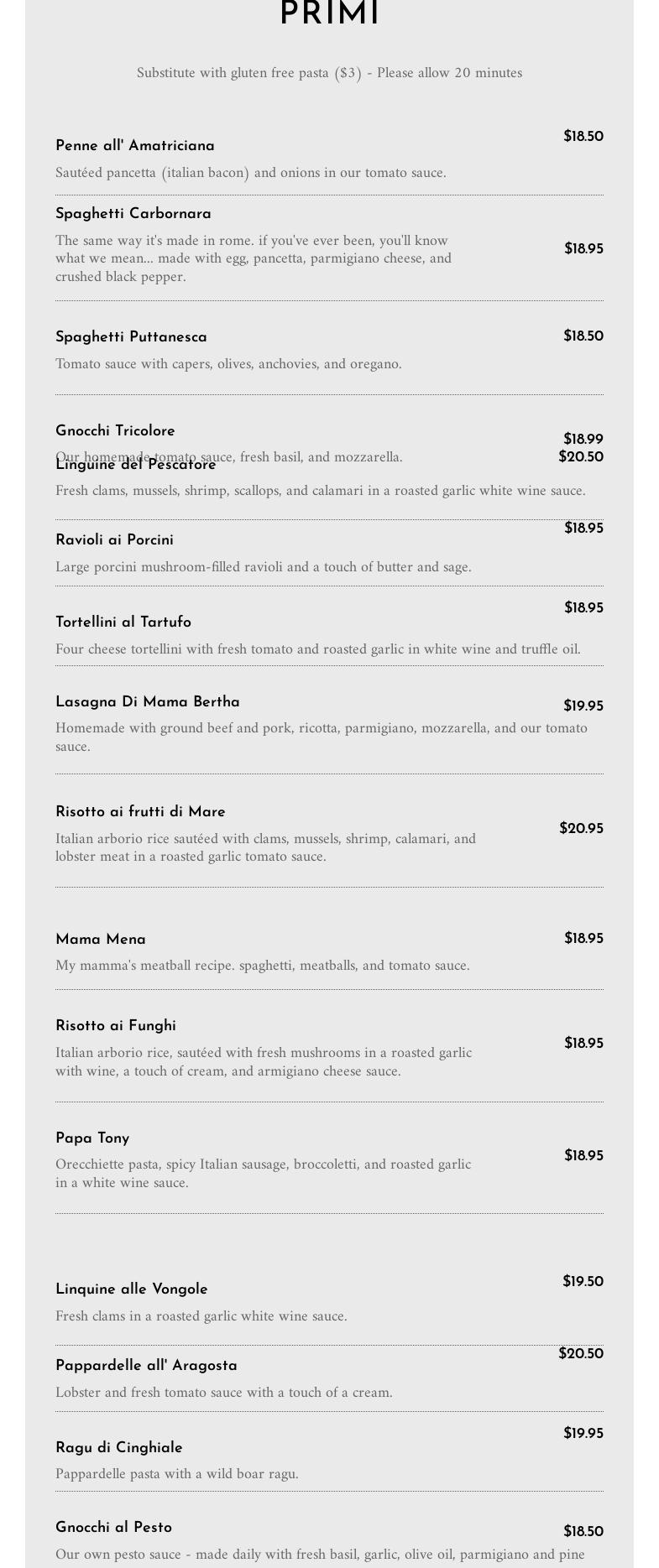Click the Risotto ai Funghi heading
Image resolution: width=659 pixels, height=1568 pixels.
coord(116,1026)
